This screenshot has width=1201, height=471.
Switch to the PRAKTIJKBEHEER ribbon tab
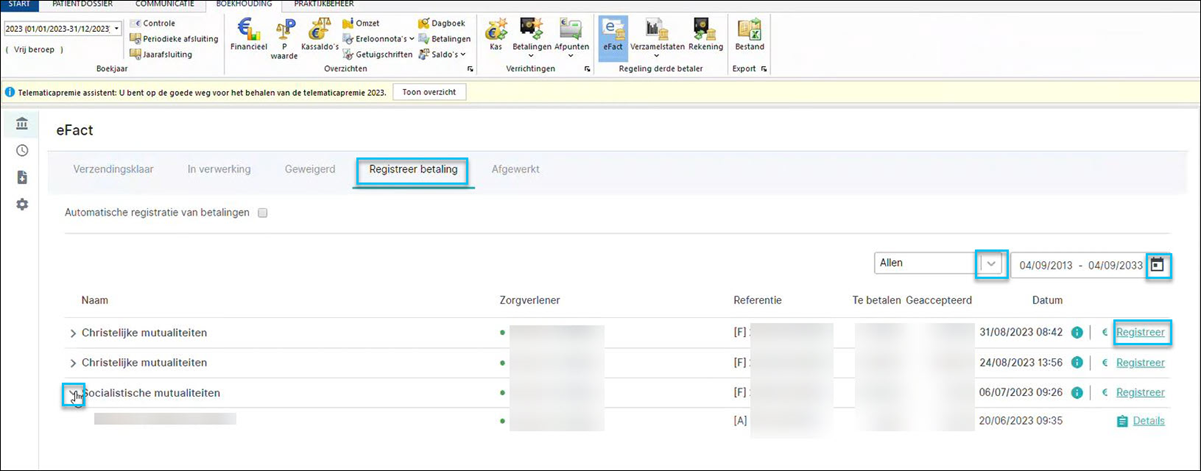pos(324,5)
